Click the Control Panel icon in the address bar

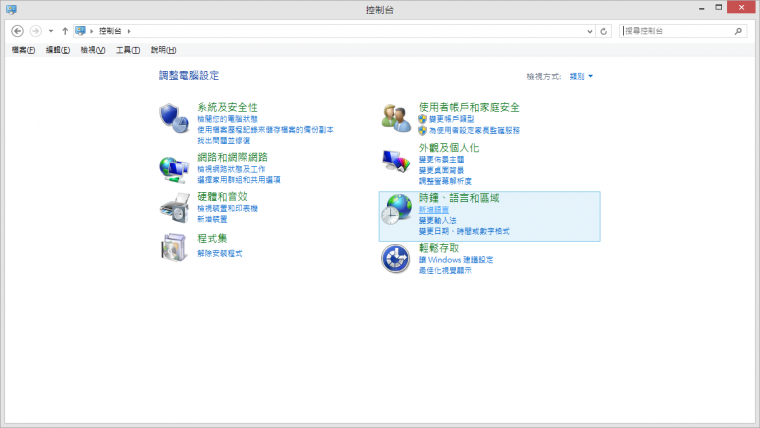[x=80, y=31]
